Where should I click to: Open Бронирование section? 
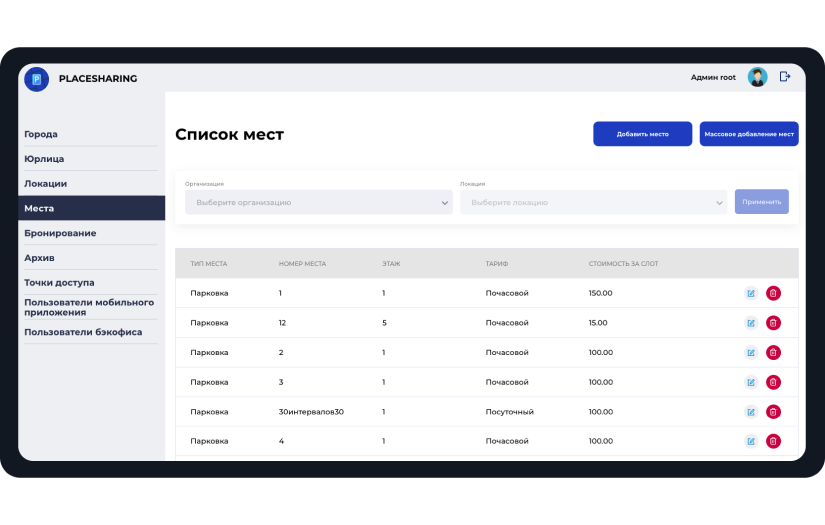click(60, 233)
